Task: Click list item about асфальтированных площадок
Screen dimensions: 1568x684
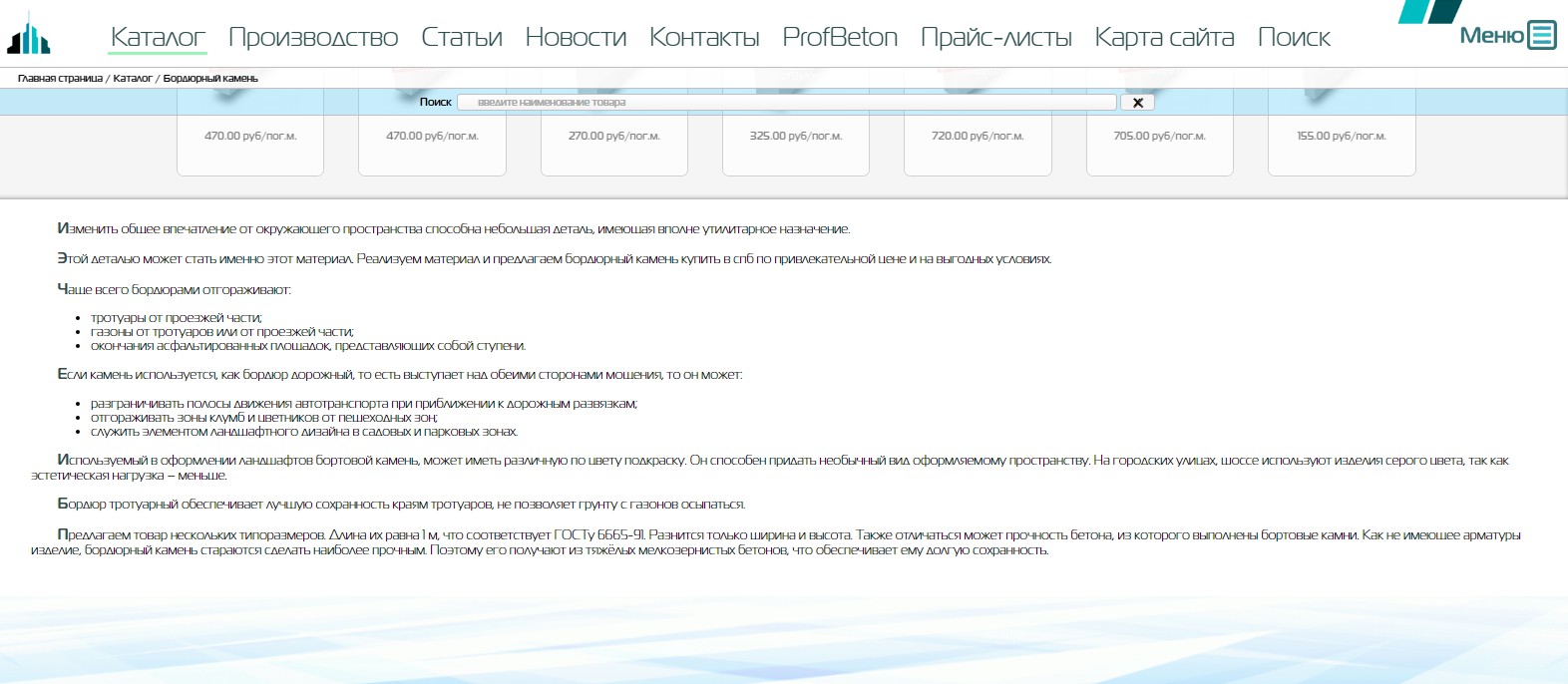Action: pyautogui.click(x=308, y=346)
